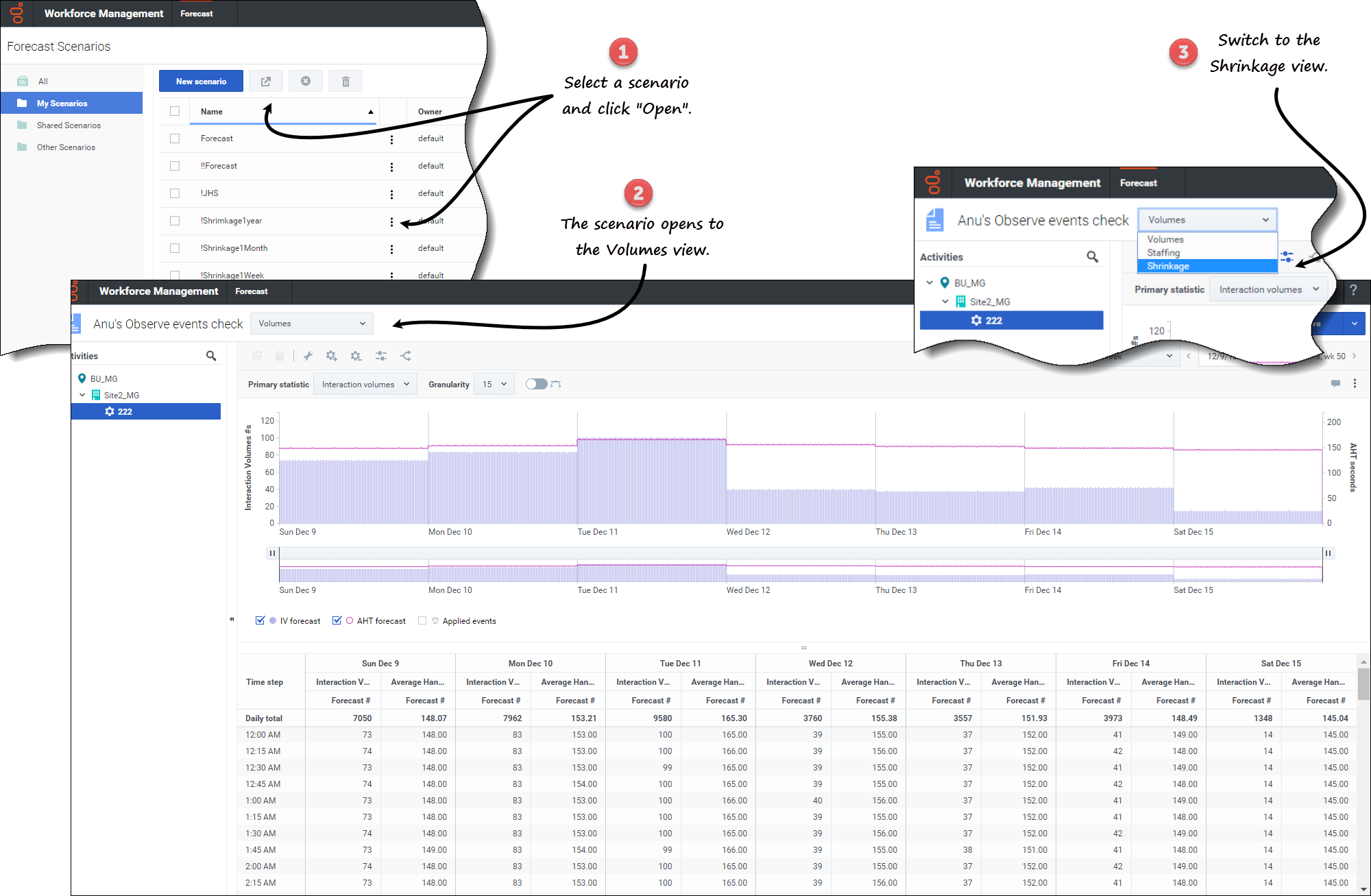The height and width of the screenshot is (896, 1371).
Task: Collapse BU_MG node in inset Activities tree
Action: 930,282
